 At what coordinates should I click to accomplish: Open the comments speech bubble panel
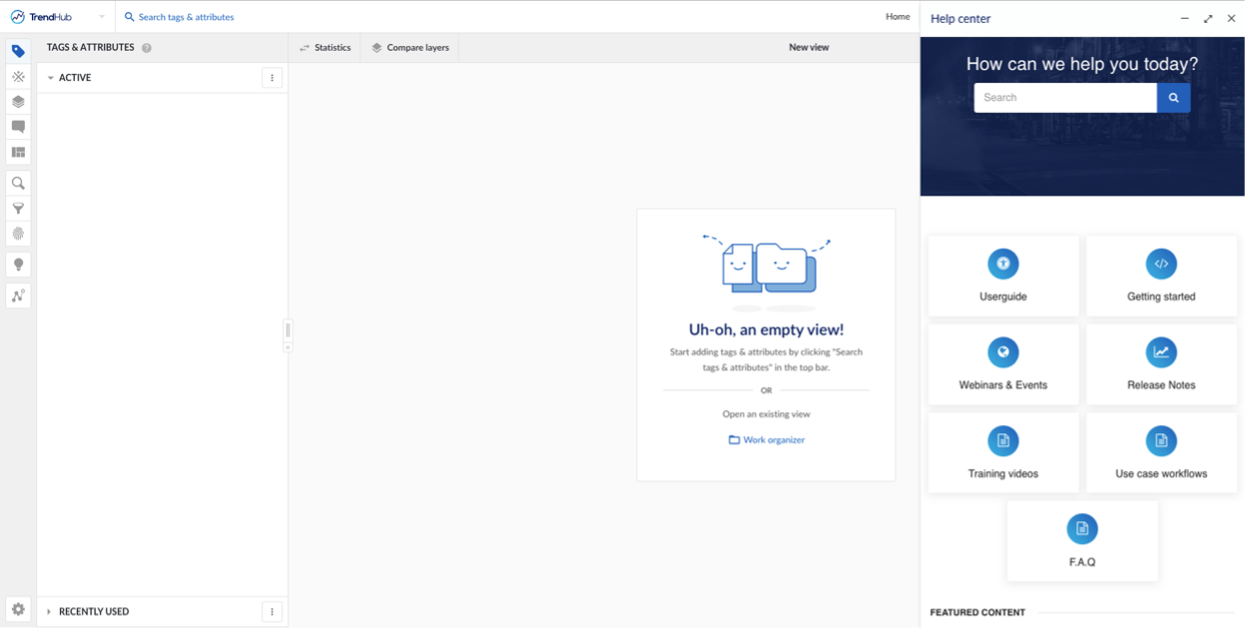point(18,127)
